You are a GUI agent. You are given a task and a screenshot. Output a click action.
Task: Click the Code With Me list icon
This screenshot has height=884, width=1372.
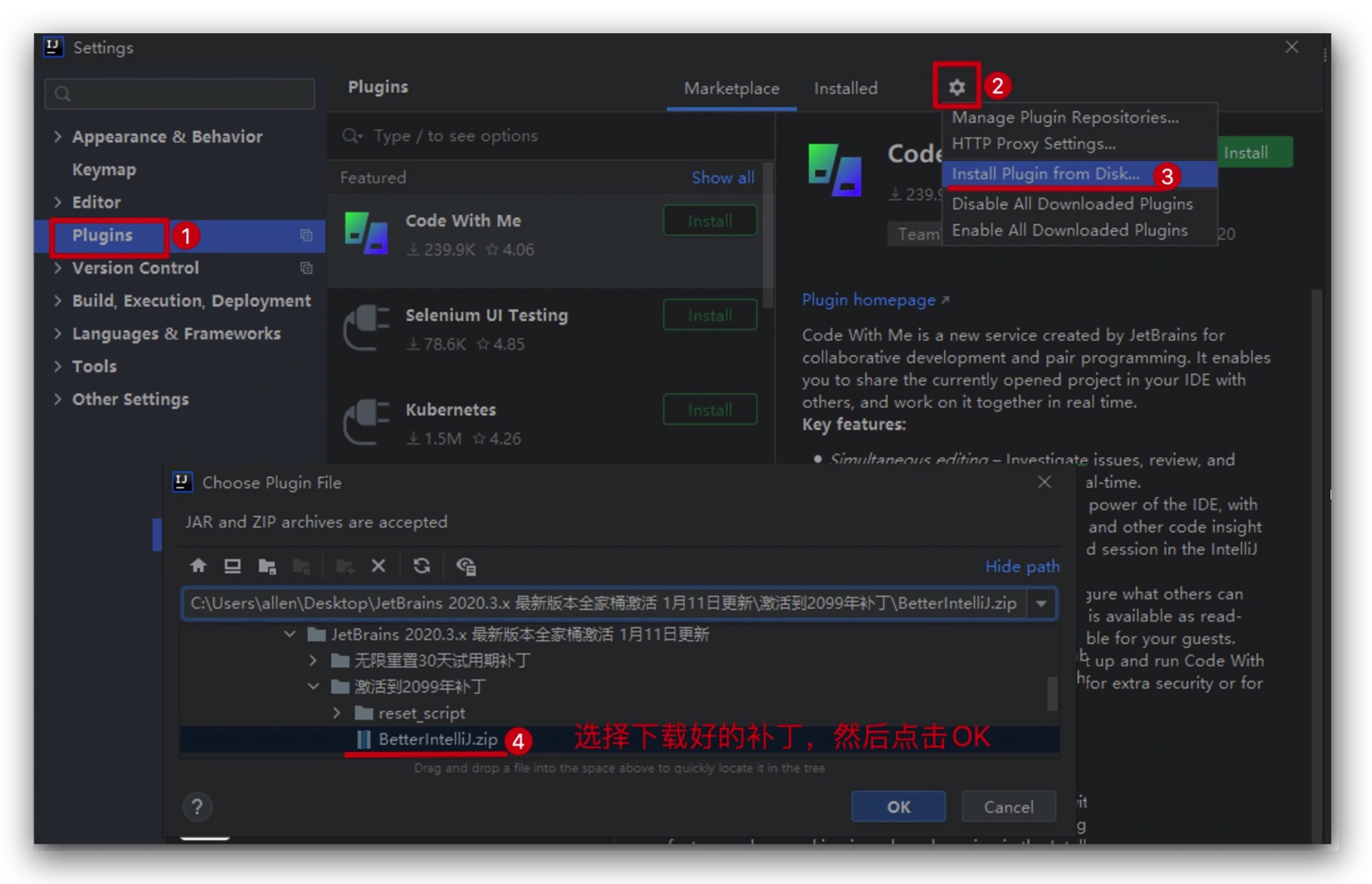366,233
